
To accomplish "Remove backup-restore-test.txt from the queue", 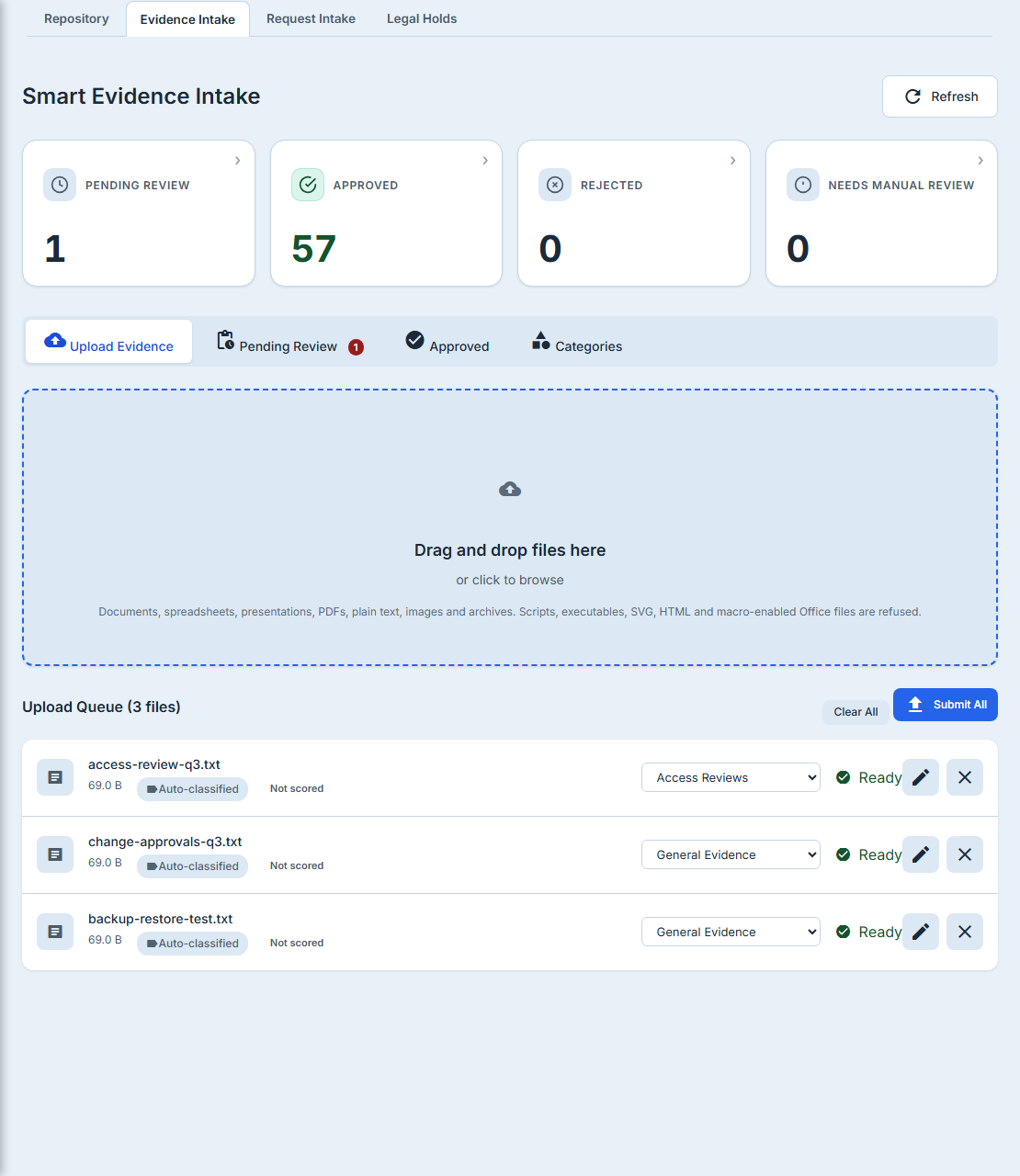I will [965, 932].
